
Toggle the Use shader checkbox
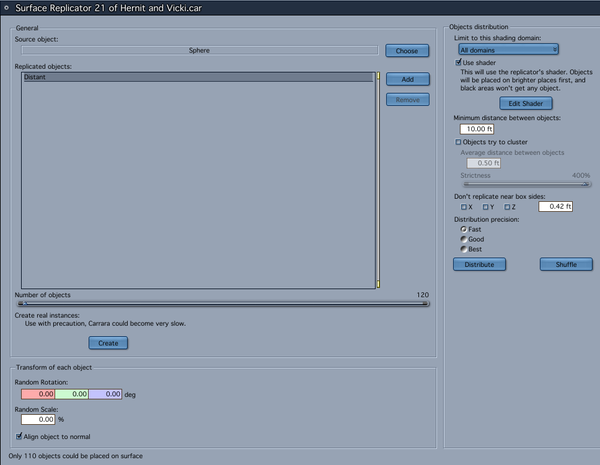tap(458, 62)
